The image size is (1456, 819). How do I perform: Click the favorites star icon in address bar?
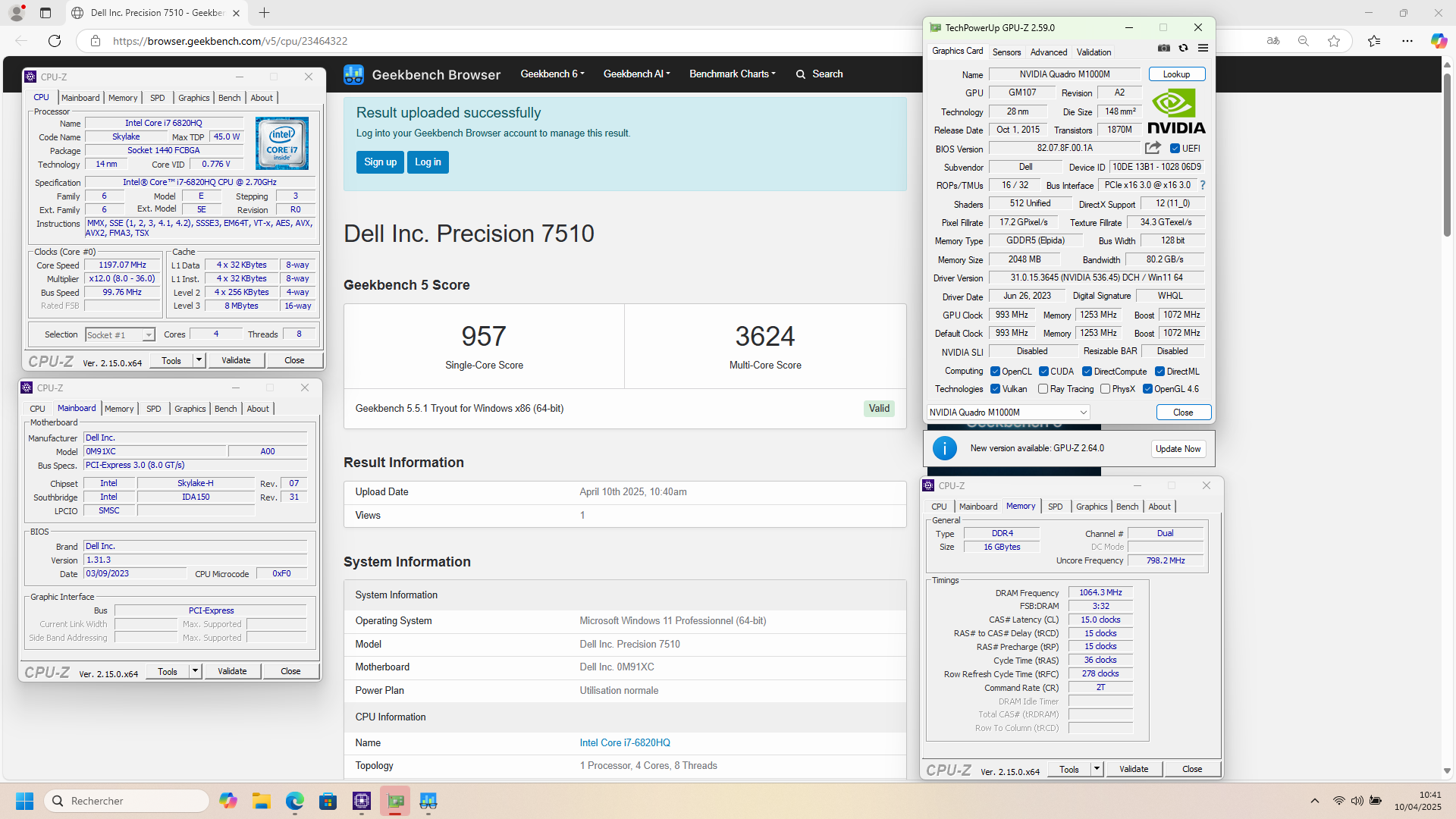1334,41
